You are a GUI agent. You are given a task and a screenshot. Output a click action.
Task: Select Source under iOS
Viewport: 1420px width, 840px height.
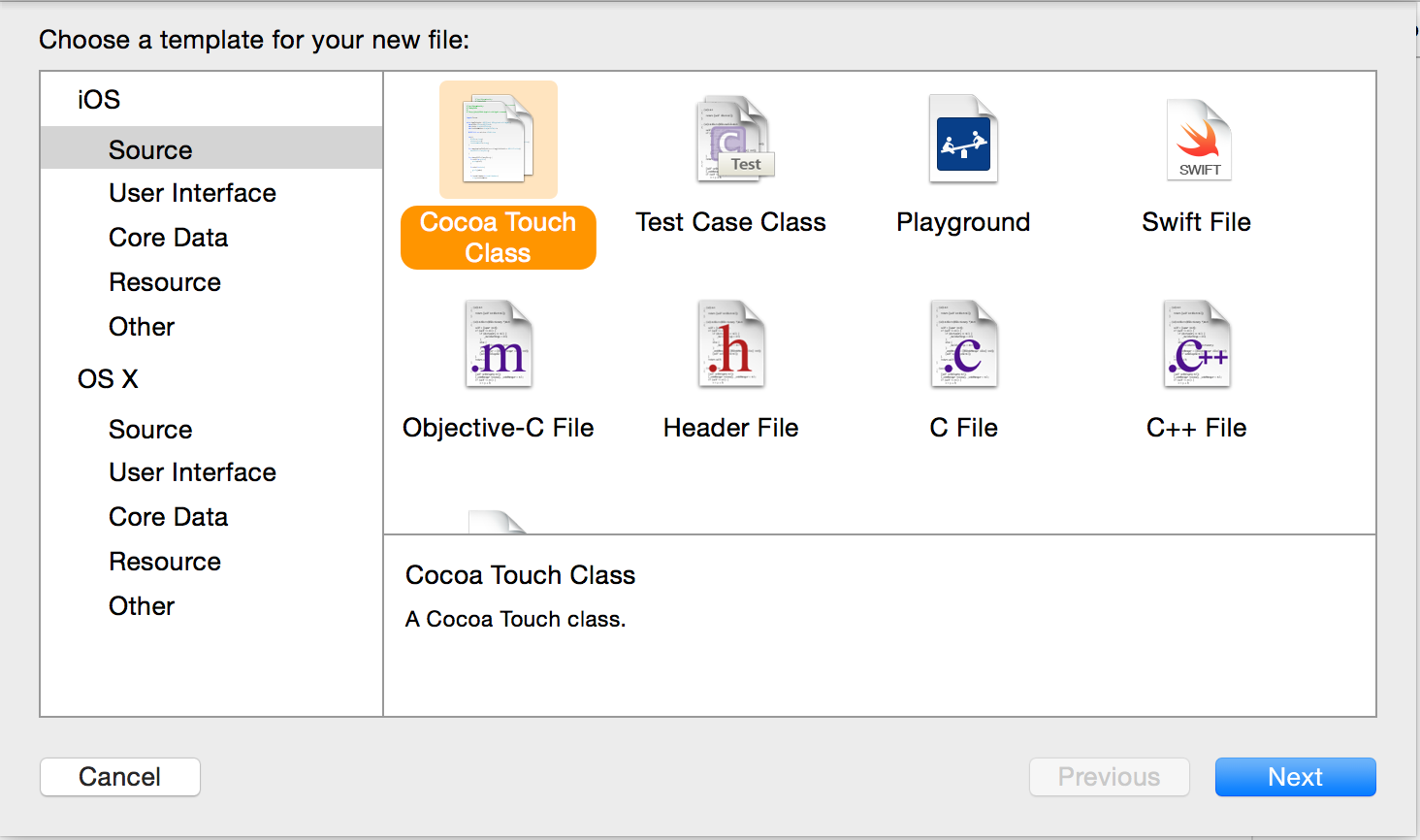(211, 149)
